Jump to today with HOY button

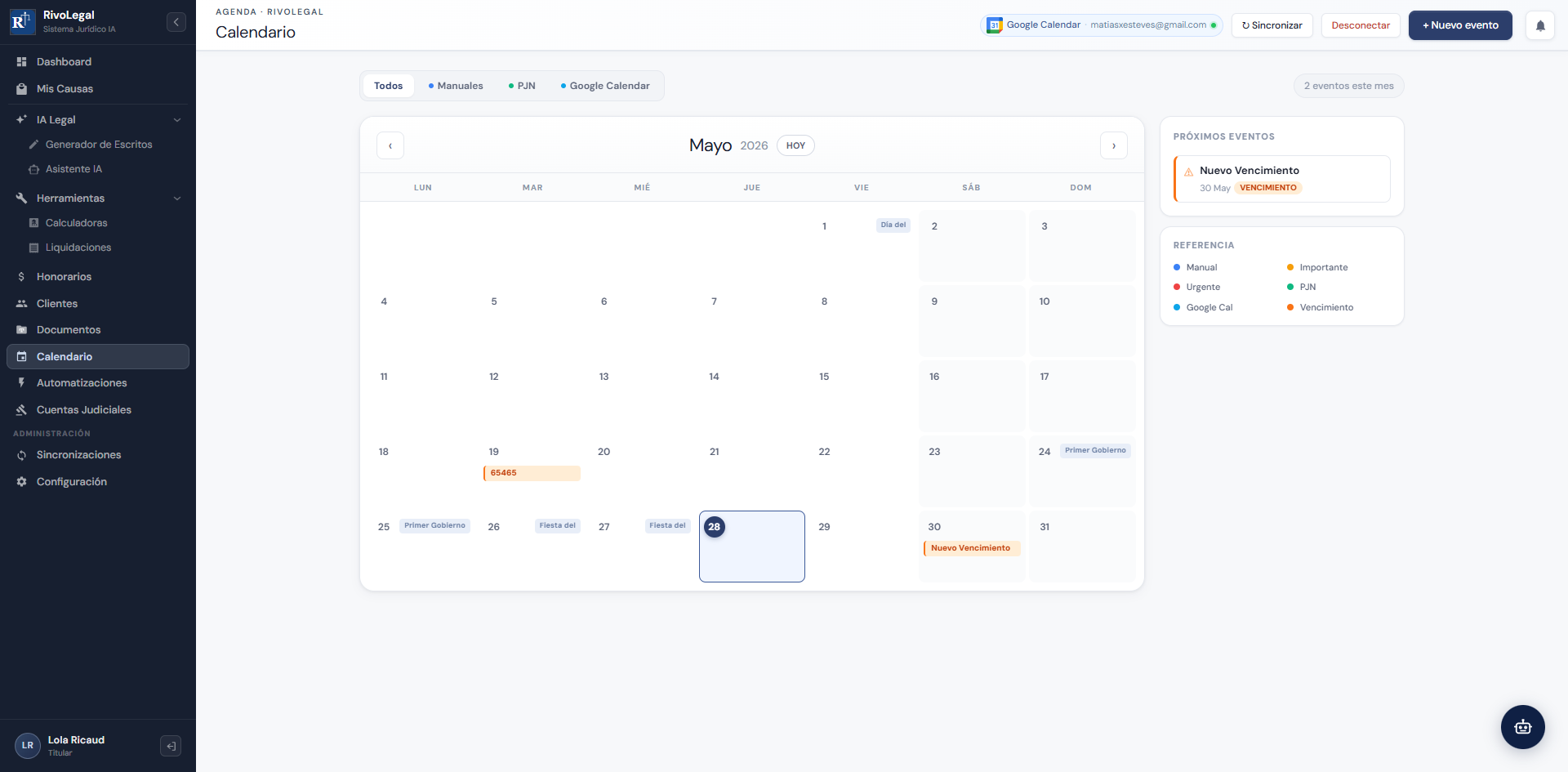pos(795,145)
